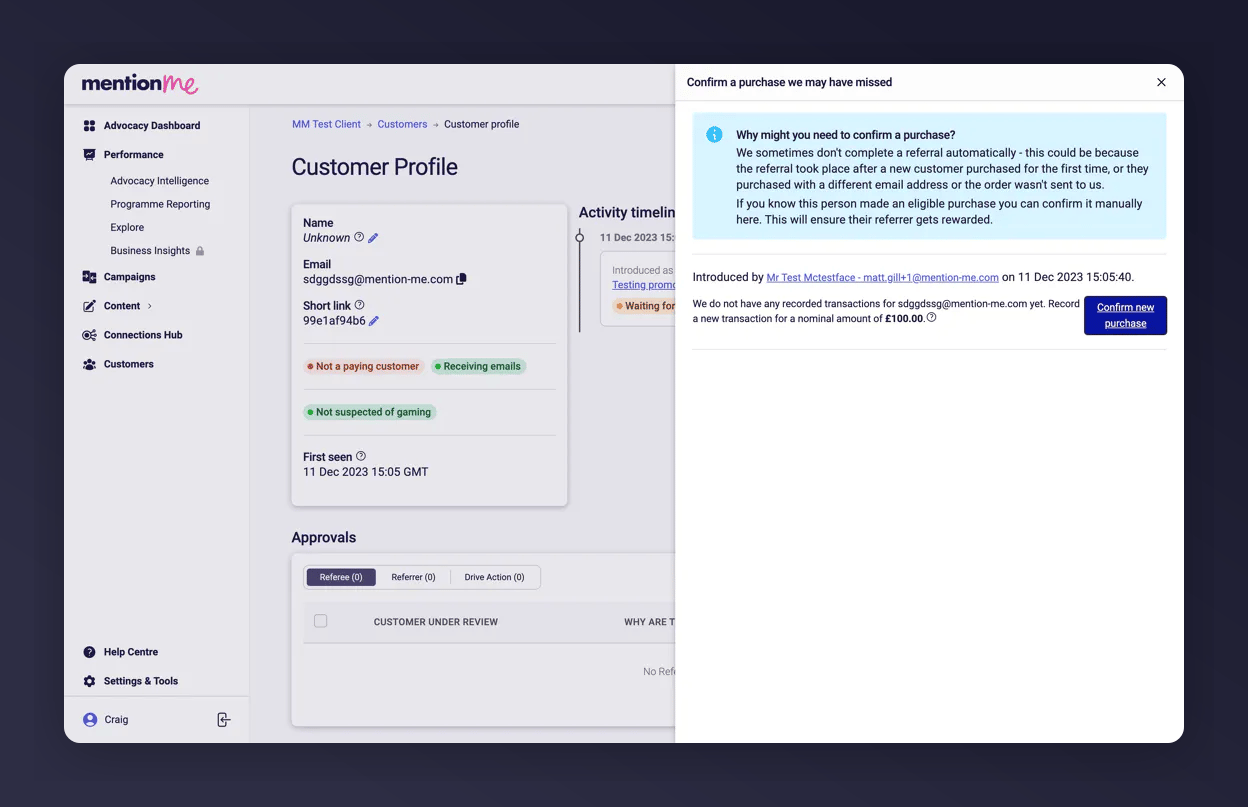The width and height of the screenshot is (1248, 807).
Task: Tick the select-all checkbox in Approvals table
Action: pos(320,621)
